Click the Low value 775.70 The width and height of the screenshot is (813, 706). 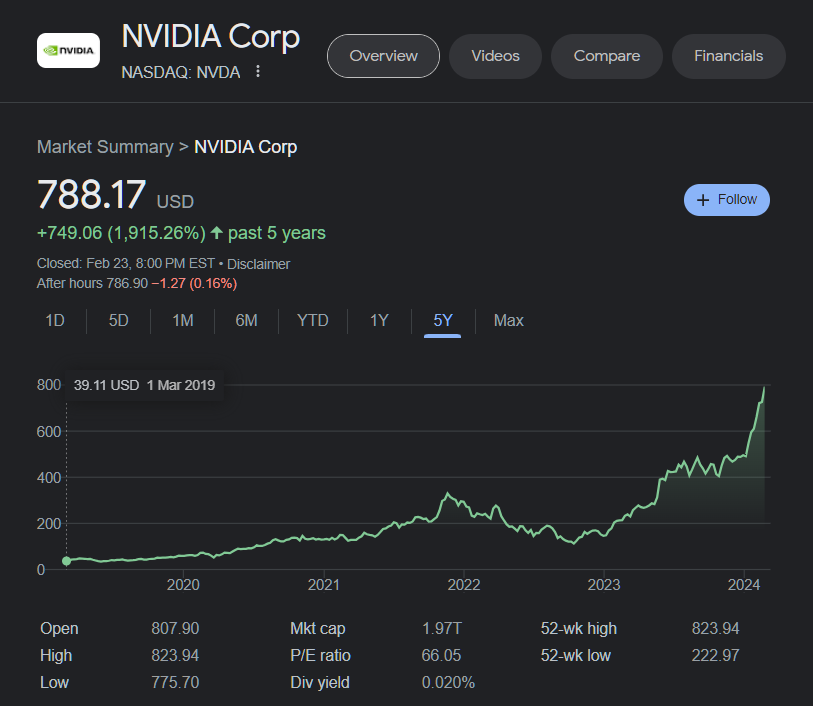point(175,682)
